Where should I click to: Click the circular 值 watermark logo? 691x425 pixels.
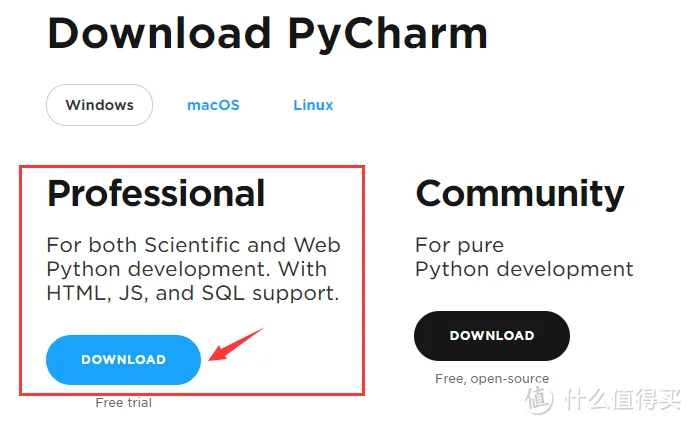pos(539,400)
